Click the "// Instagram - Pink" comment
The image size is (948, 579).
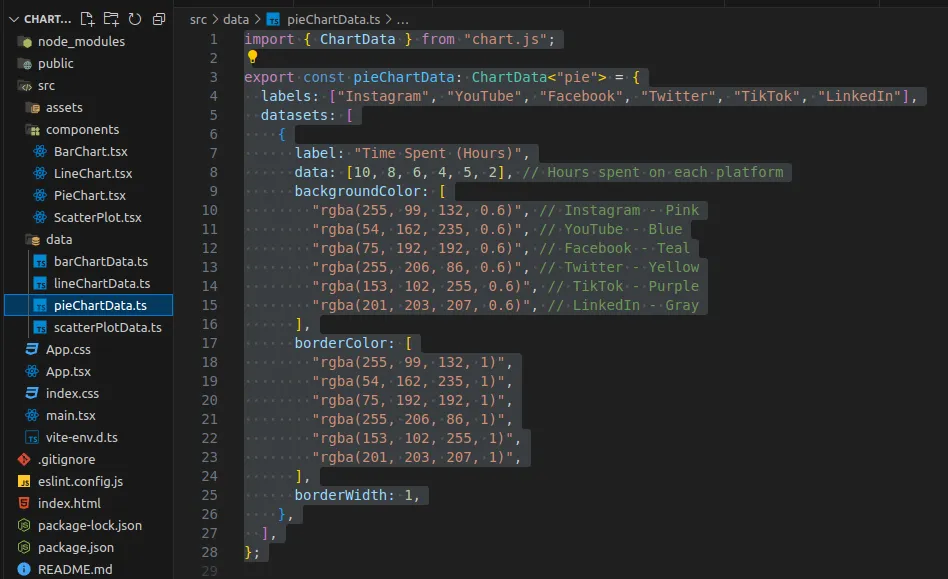[619, 210]
